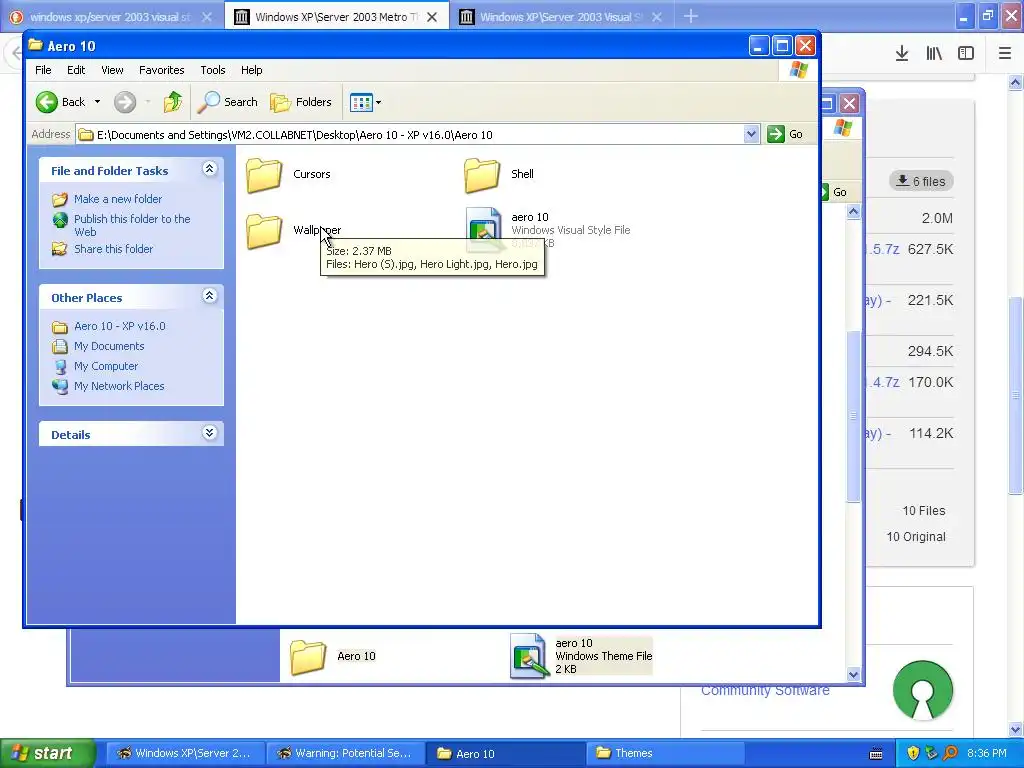
Task: Select Aero 10 folder in background window
Action: pyautogui.click(x=308, y=656)
